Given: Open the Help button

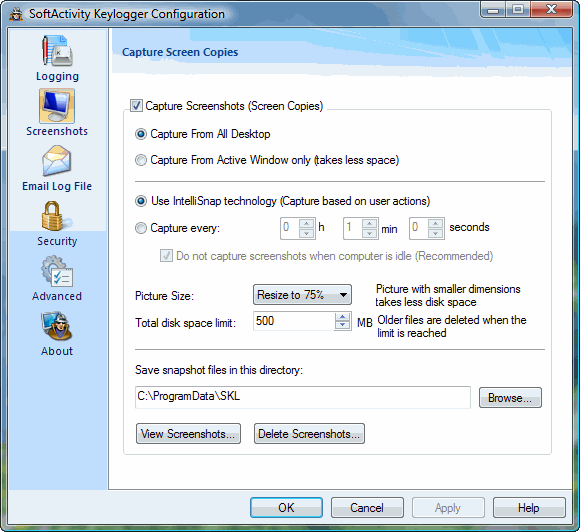Looking at the screenshot, I should coord(529,508).
